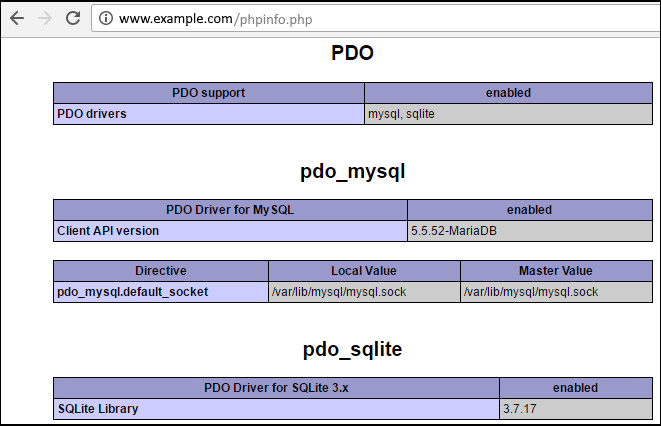Click the Client API version label

click(x=108, y=231)
